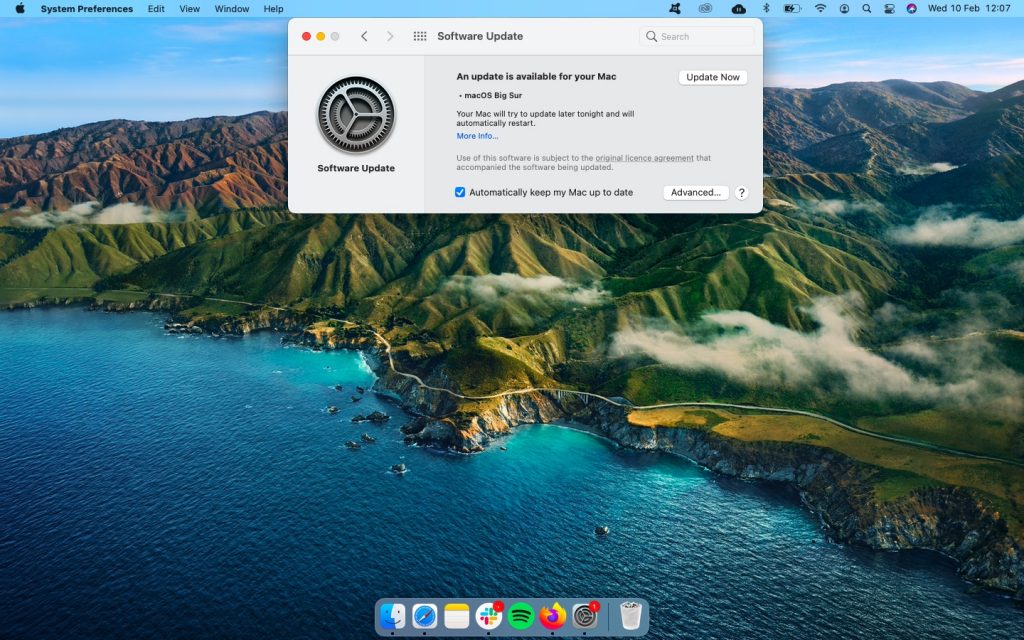Viewport: 1024px width, 640px height.
Task: Click the Bluetooth status icon
Action: [x=766, y=9]
